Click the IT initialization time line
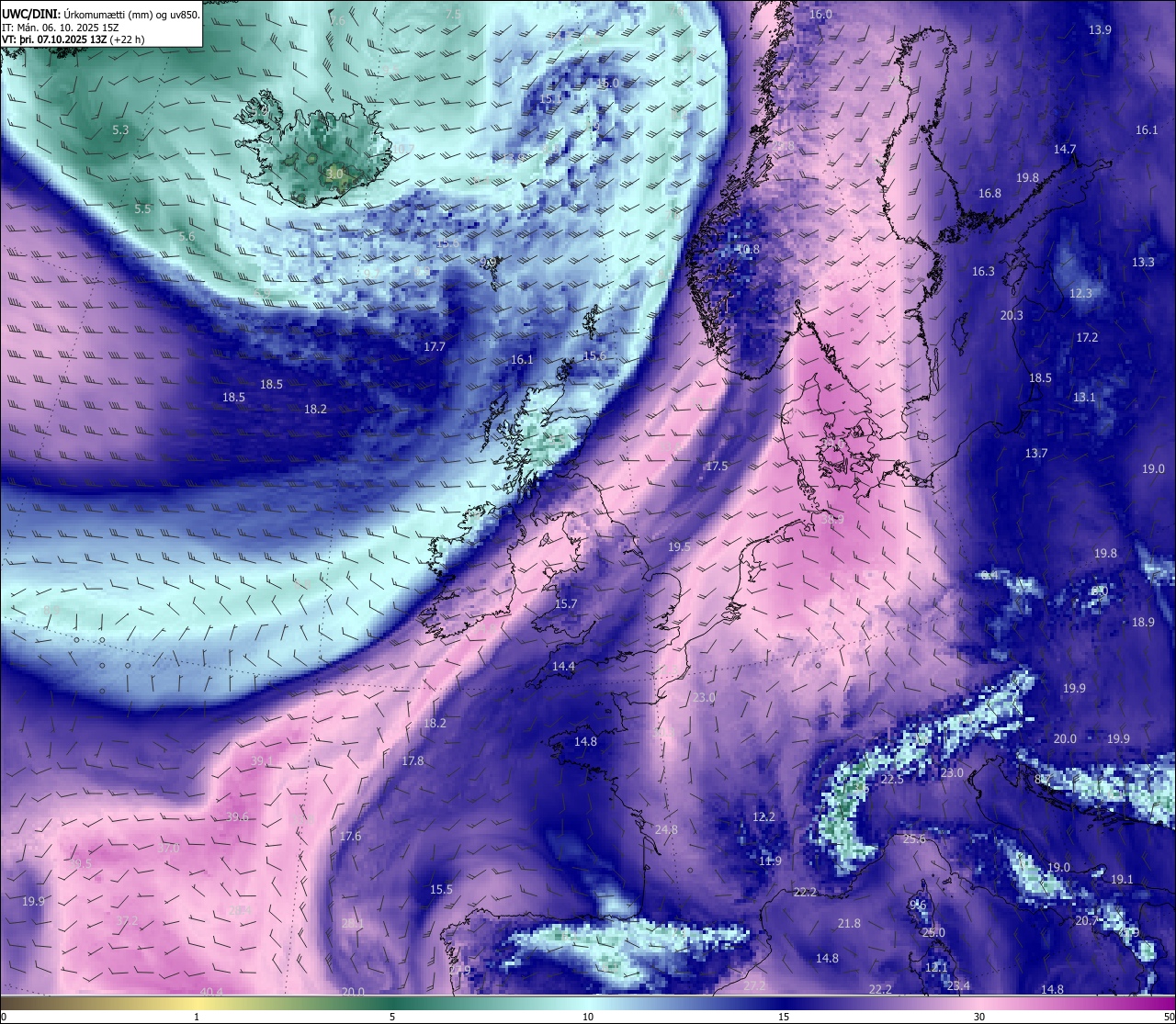This screenshot has height=1024, width=1176. click(62, 28)
